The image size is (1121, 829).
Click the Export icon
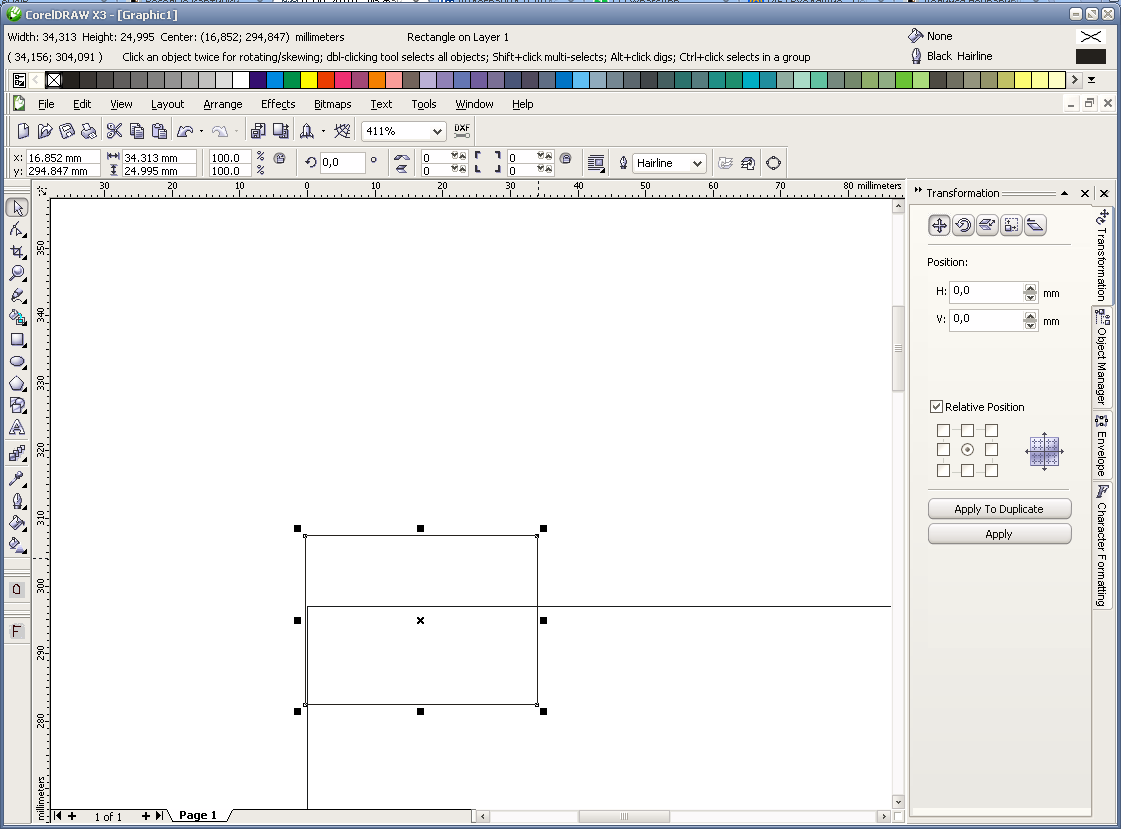281,131
